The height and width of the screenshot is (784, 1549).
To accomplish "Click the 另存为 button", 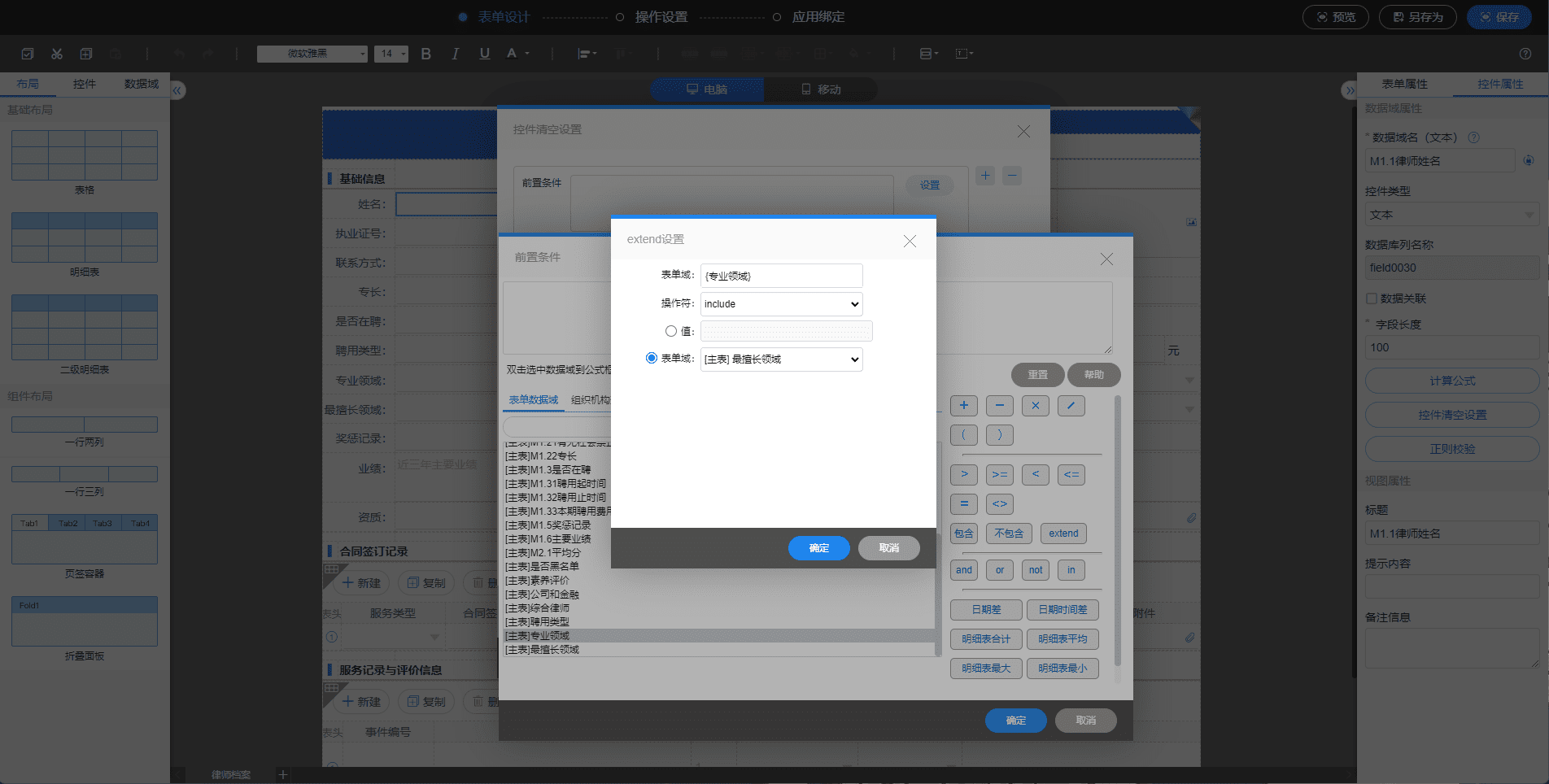I will pos(1418,17).
